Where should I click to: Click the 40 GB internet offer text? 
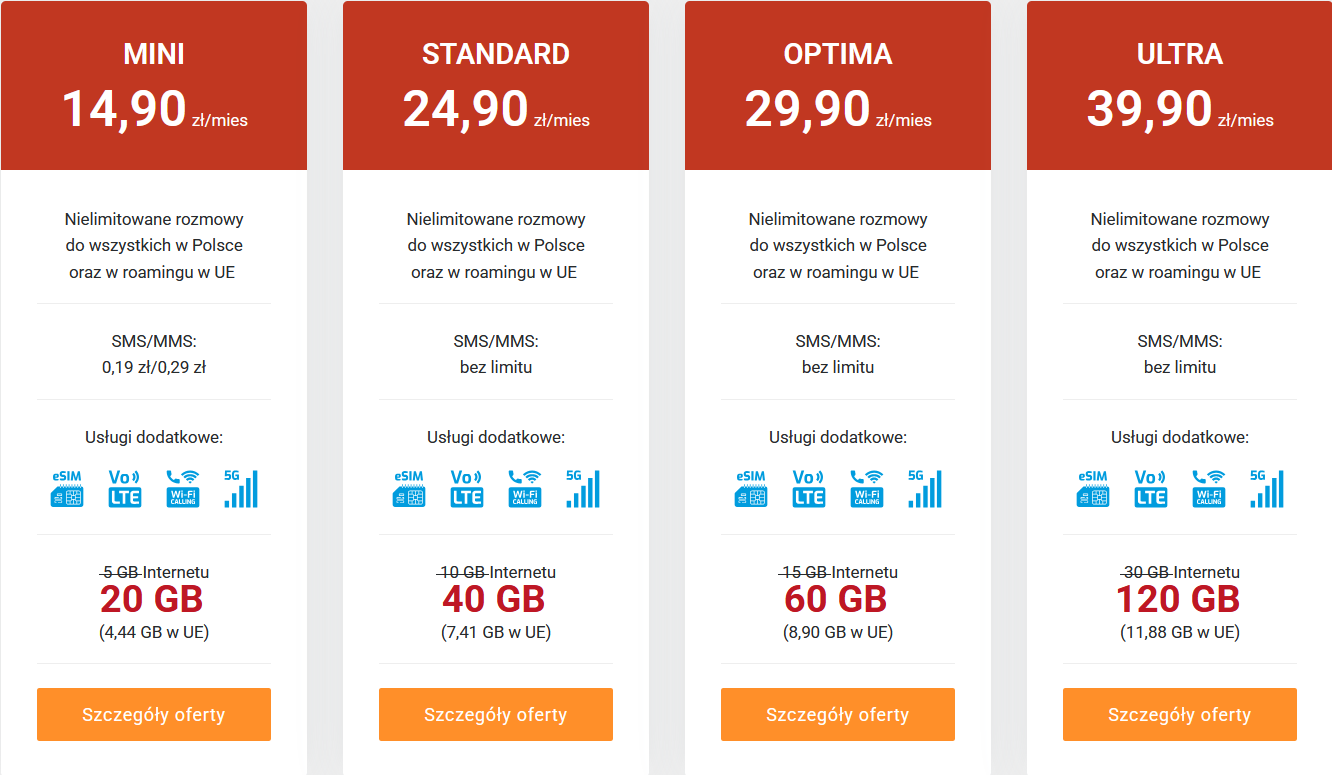(x=494, y=599)
